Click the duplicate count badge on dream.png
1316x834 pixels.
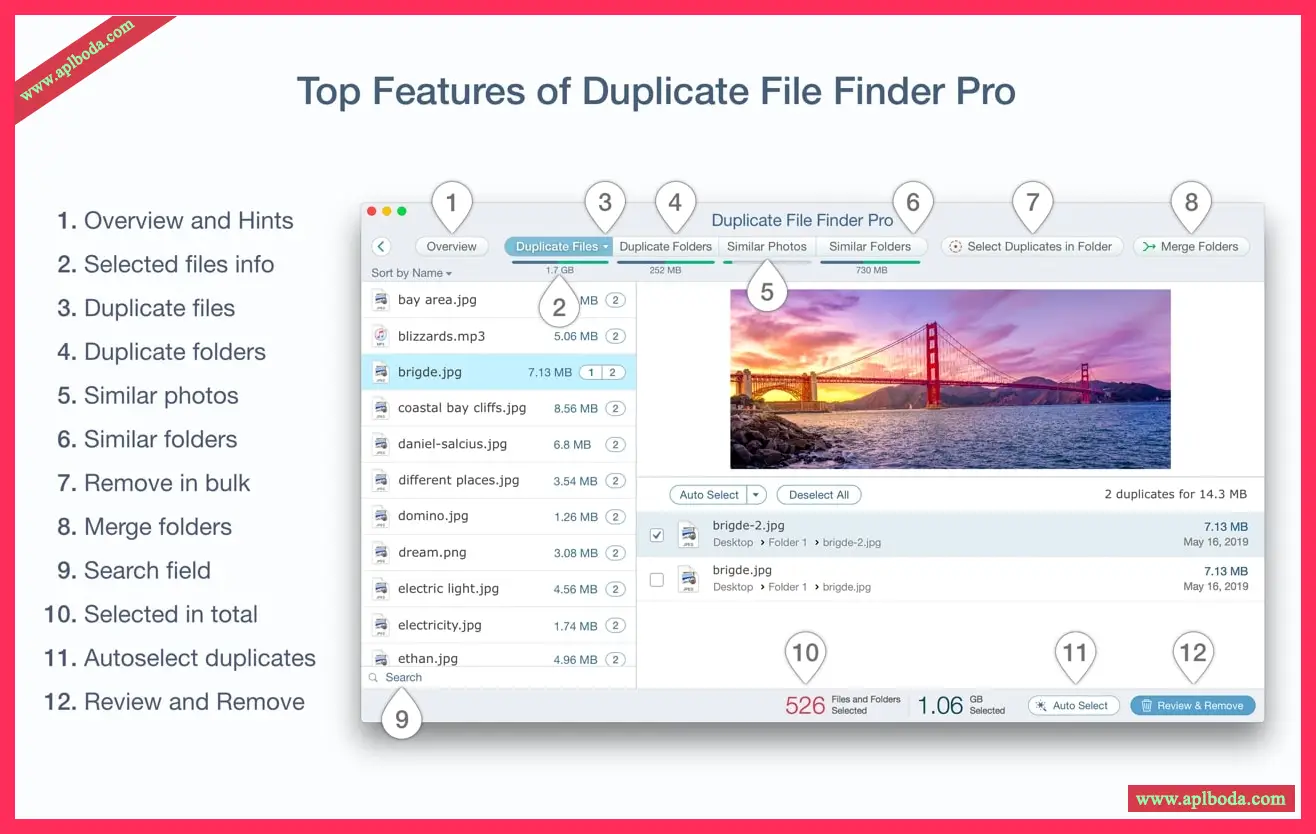pyautogui.click(x=616, y=553)
